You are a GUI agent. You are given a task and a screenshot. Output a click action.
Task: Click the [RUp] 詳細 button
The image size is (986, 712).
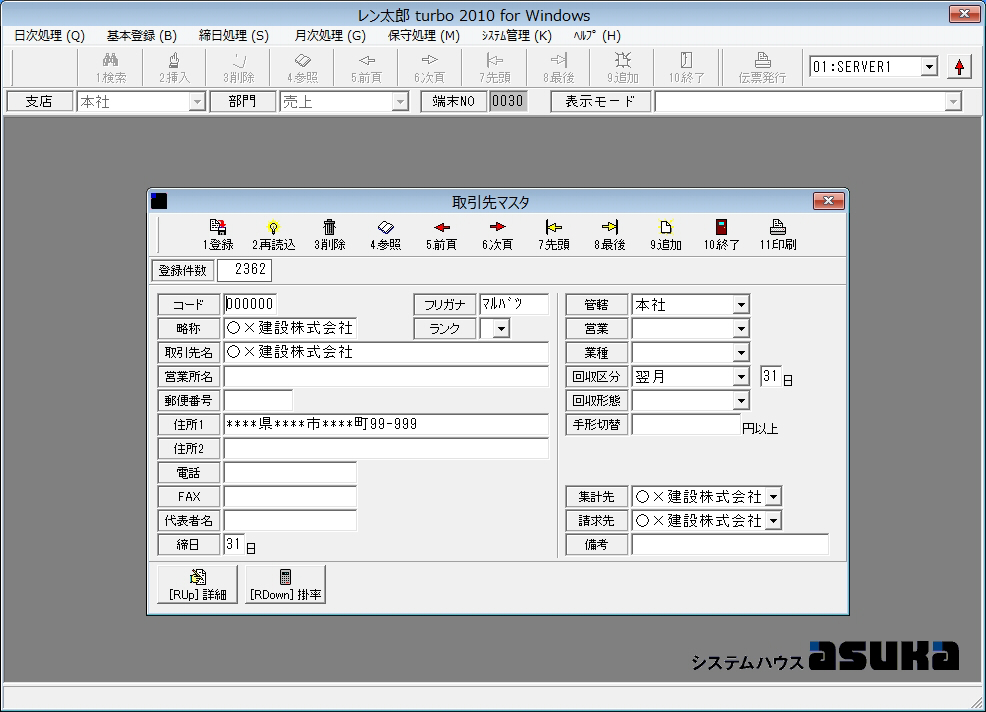click(x=198, y=585)
